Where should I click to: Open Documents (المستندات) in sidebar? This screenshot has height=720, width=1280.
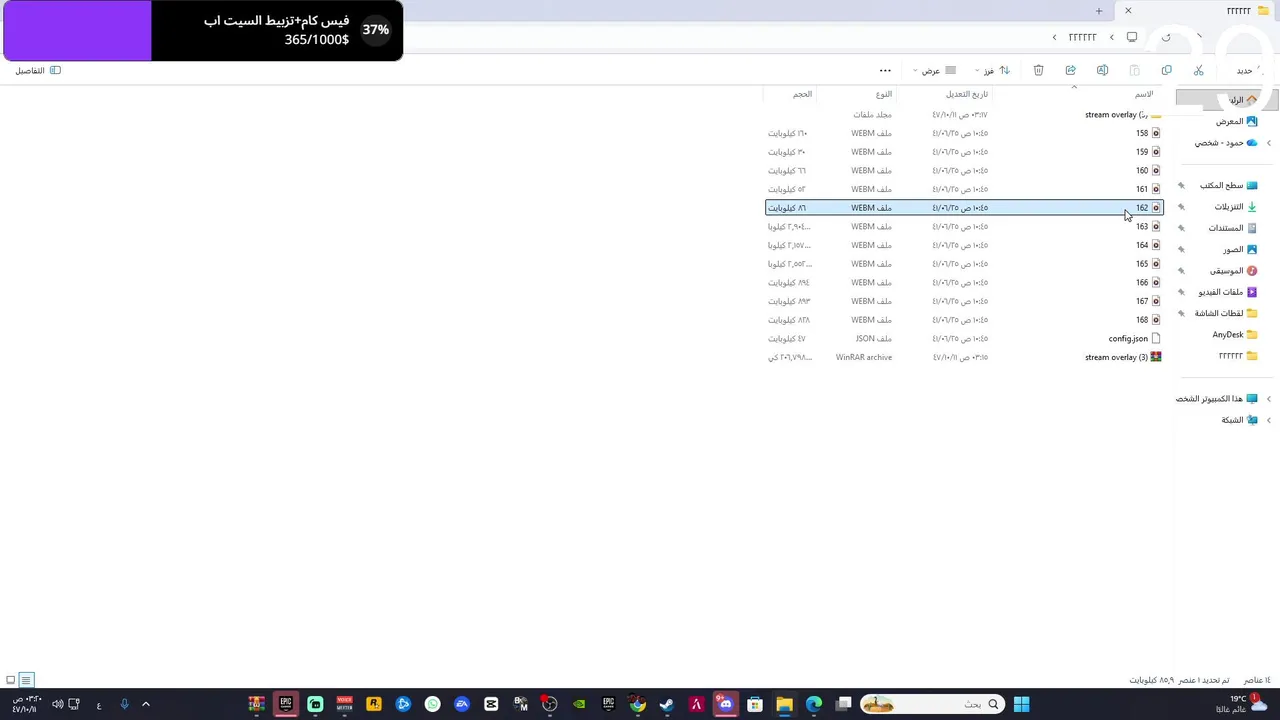pyautogui.click(x=1233, y=228)
